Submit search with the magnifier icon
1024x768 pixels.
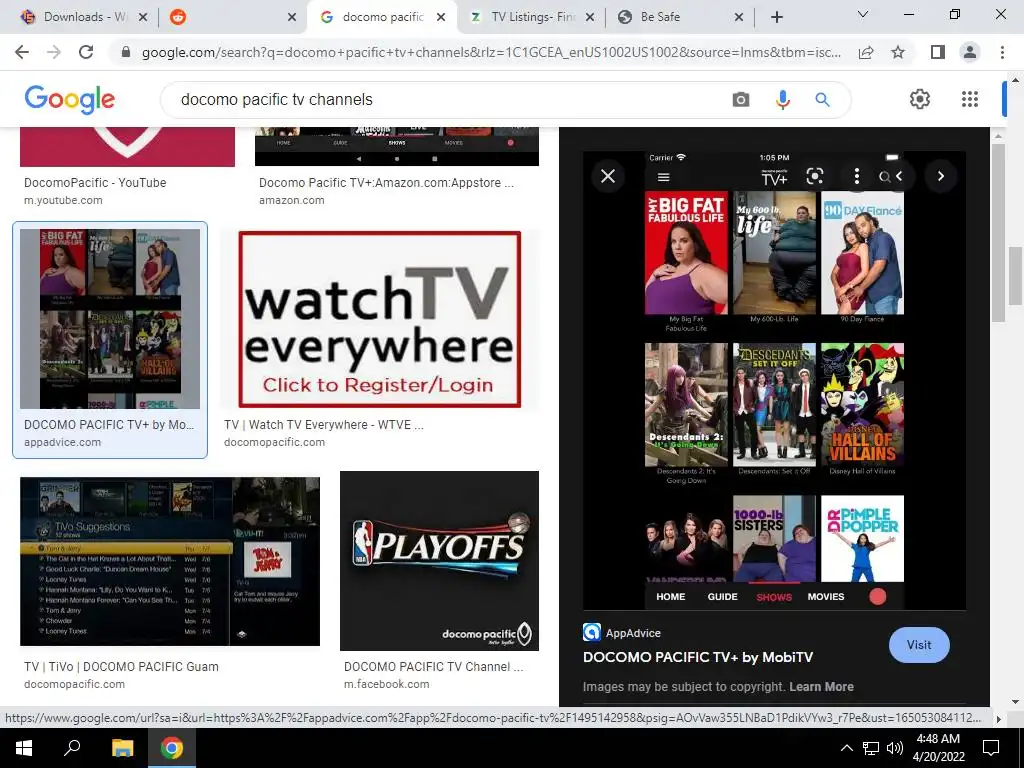[x=822, y=100]
